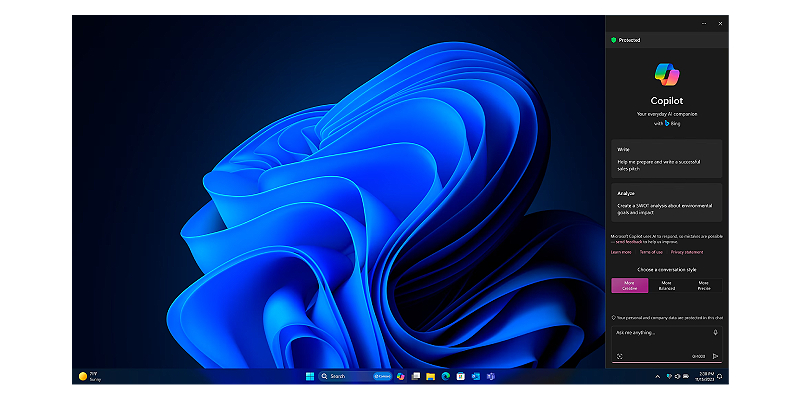800x400 pixels.
Task: Open the Copilot panel more options menu
Action: click(x=704, y=23)
